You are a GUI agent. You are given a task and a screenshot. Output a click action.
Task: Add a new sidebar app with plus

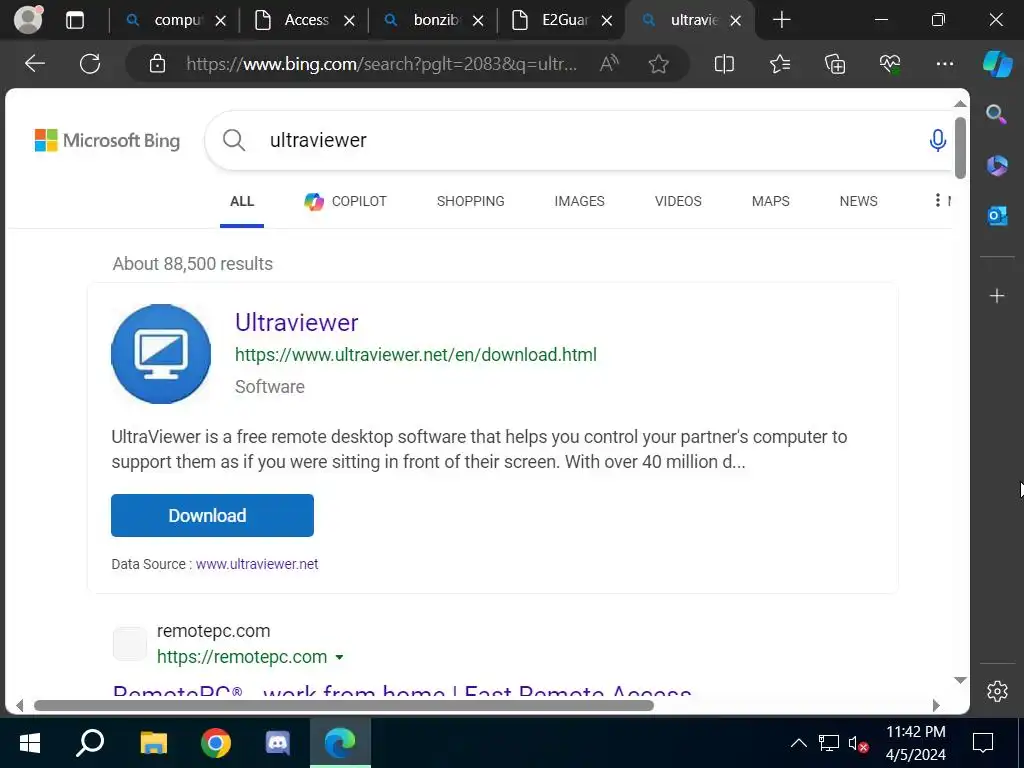point(997,296)
